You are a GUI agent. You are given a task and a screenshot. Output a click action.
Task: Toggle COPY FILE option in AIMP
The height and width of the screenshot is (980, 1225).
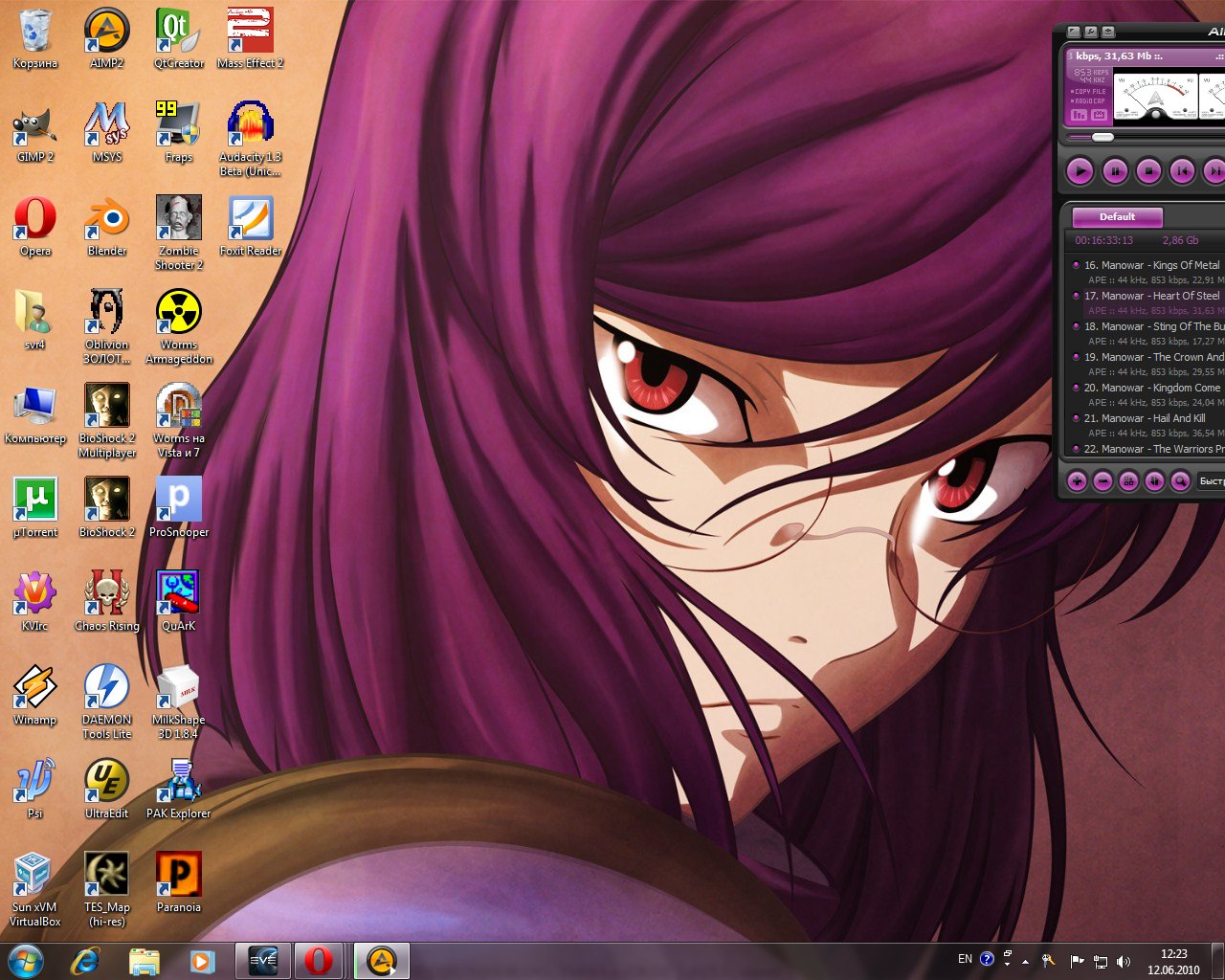point(1088,92)
